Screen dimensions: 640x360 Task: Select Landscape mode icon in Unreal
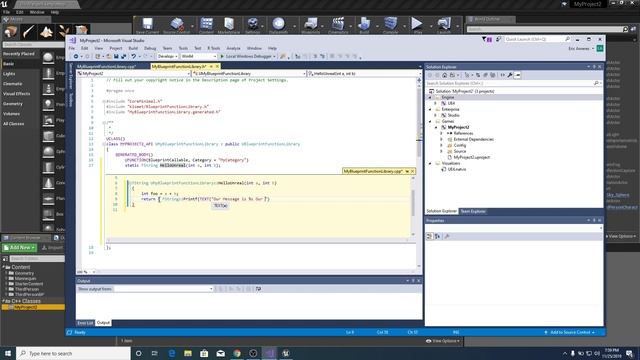pos(46,31)
